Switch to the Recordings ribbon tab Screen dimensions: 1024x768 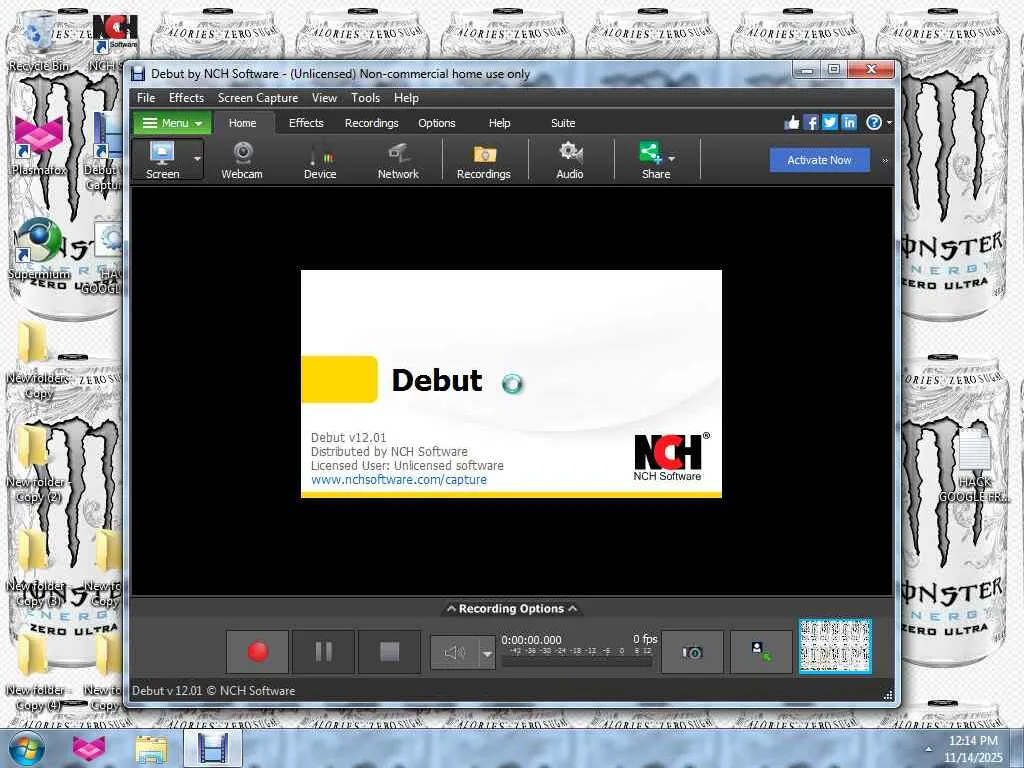[x=372, y=123]
